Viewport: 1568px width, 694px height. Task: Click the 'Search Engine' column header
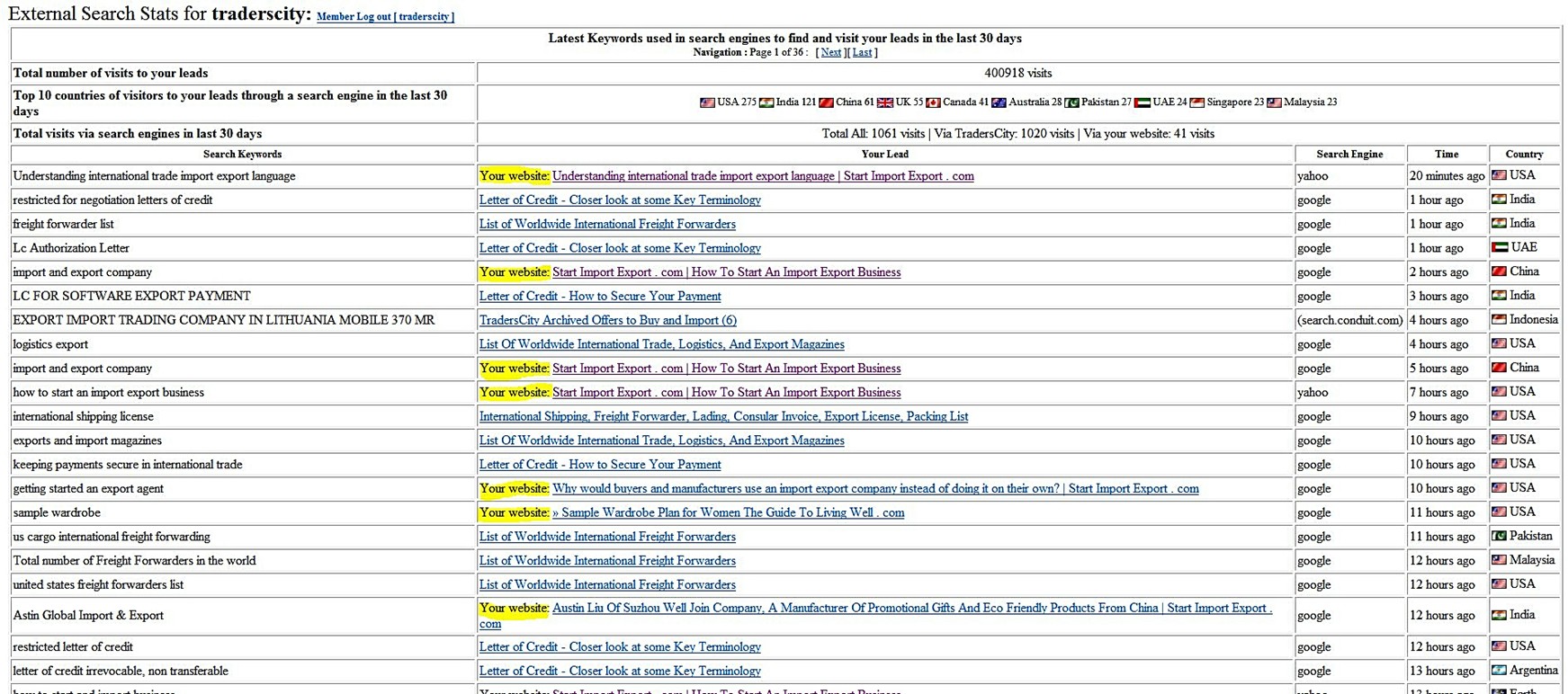[x=1349, y=155]
